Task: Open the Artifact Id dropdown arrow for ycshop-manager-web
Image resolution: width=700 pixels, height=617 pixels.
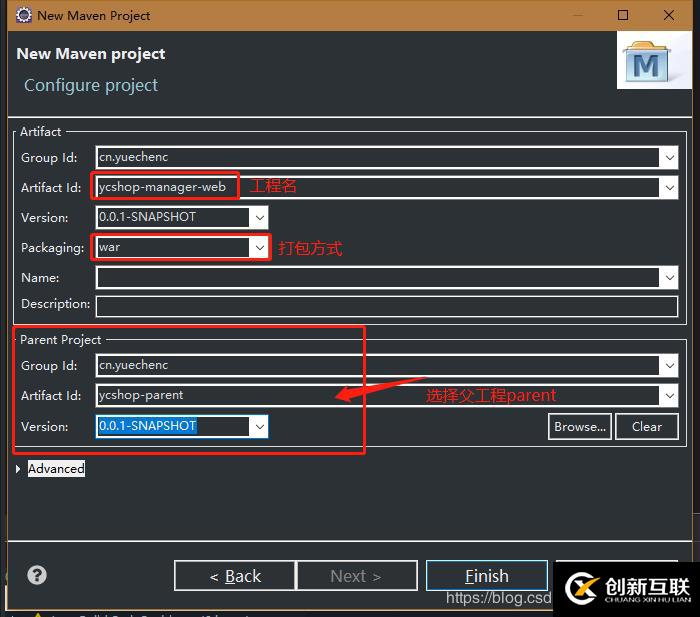Action: 669,188
